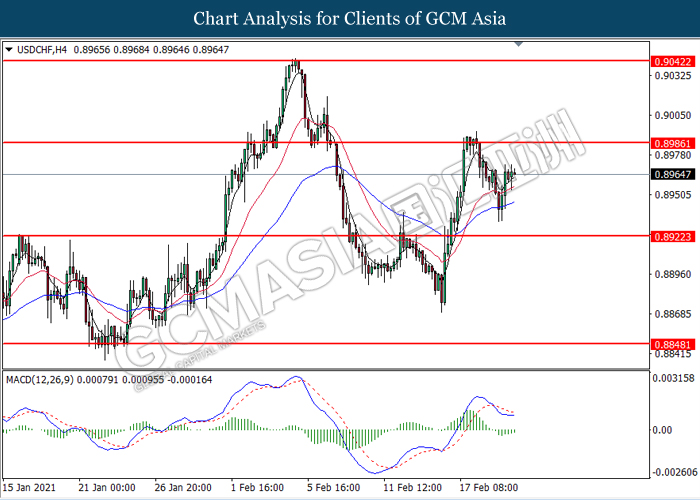The width and height of the screenshot is (700, 500).
Task: Select the current price label 0.89647
Action: point(673,174)
